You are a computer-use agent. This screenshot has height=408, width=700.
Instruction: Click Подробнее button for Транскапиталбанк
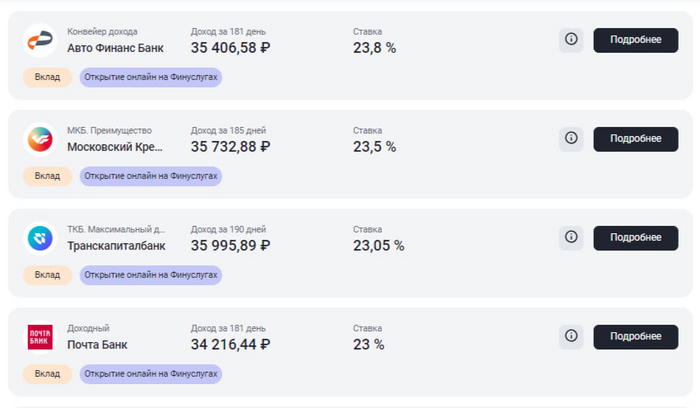click(636, 237)
